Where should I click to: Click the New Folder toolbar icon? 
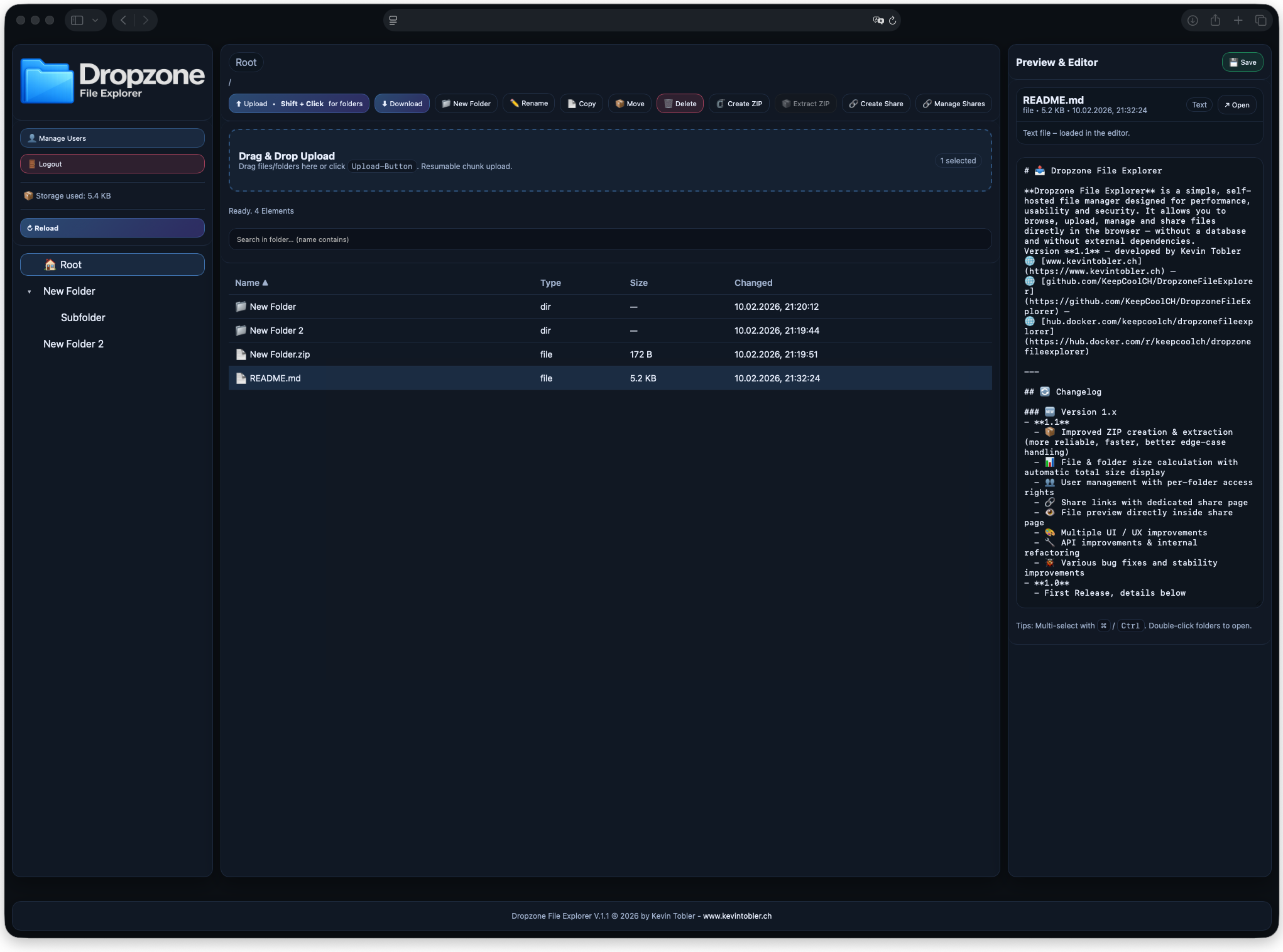pos(447,104)
